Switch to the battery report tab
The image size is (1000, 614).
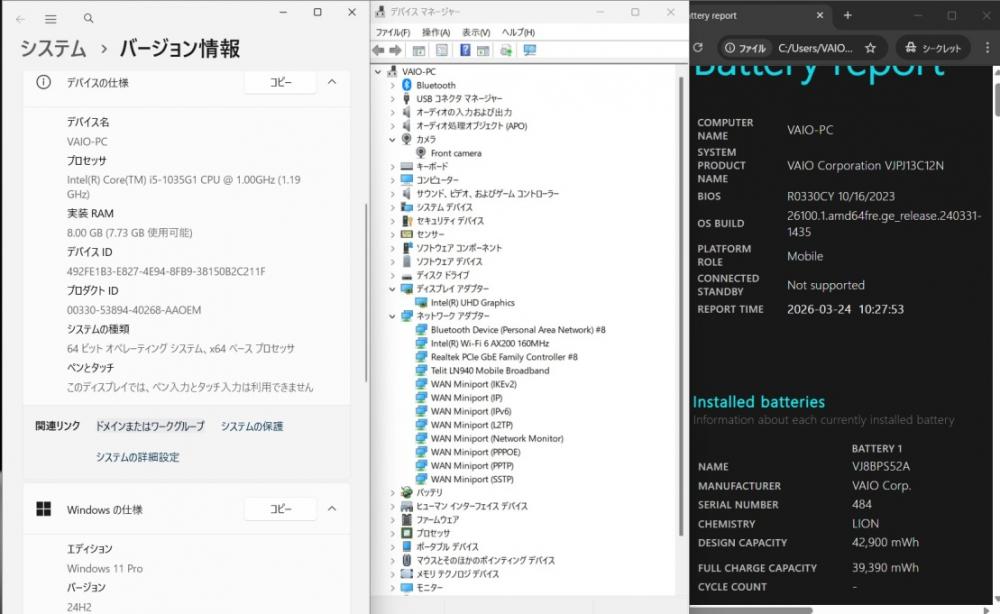point(759,16)
